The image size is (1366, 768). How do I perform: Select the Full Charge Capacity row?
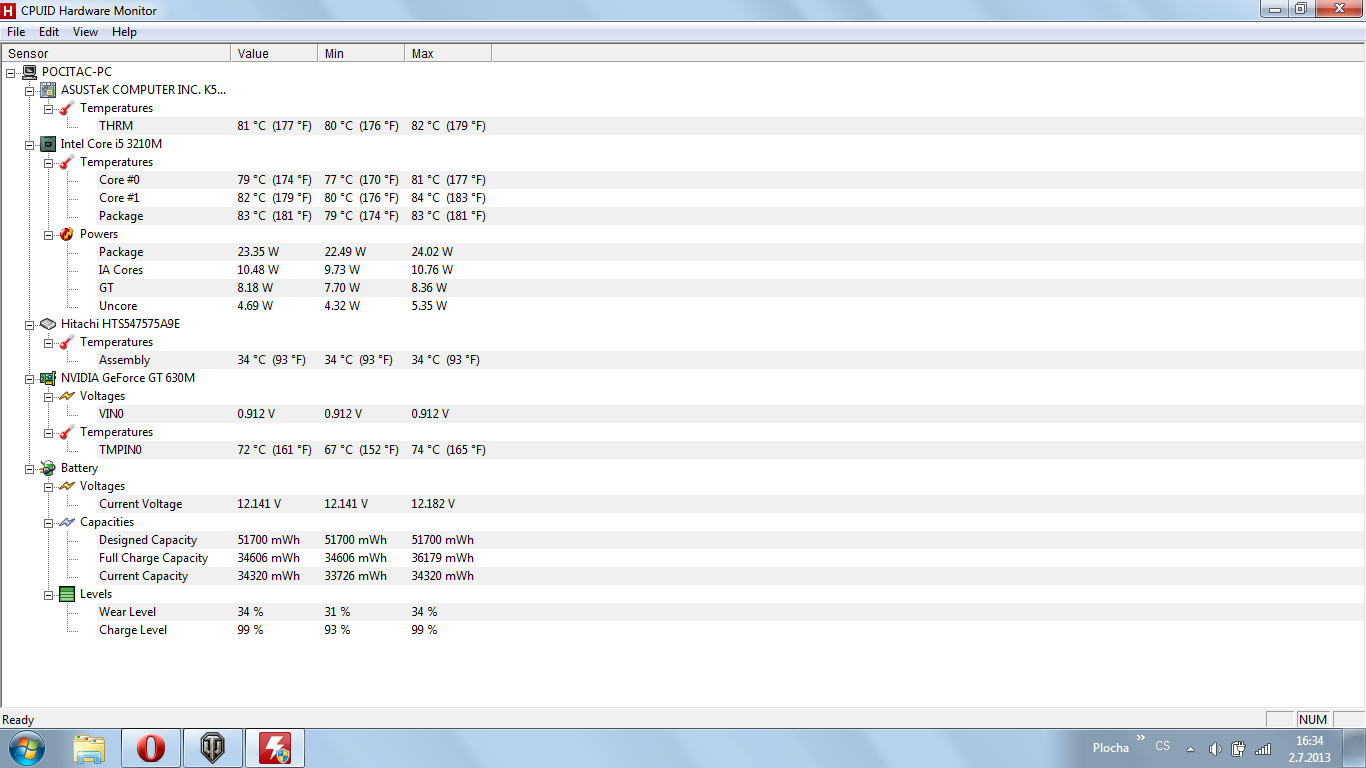tap(683, 558)
